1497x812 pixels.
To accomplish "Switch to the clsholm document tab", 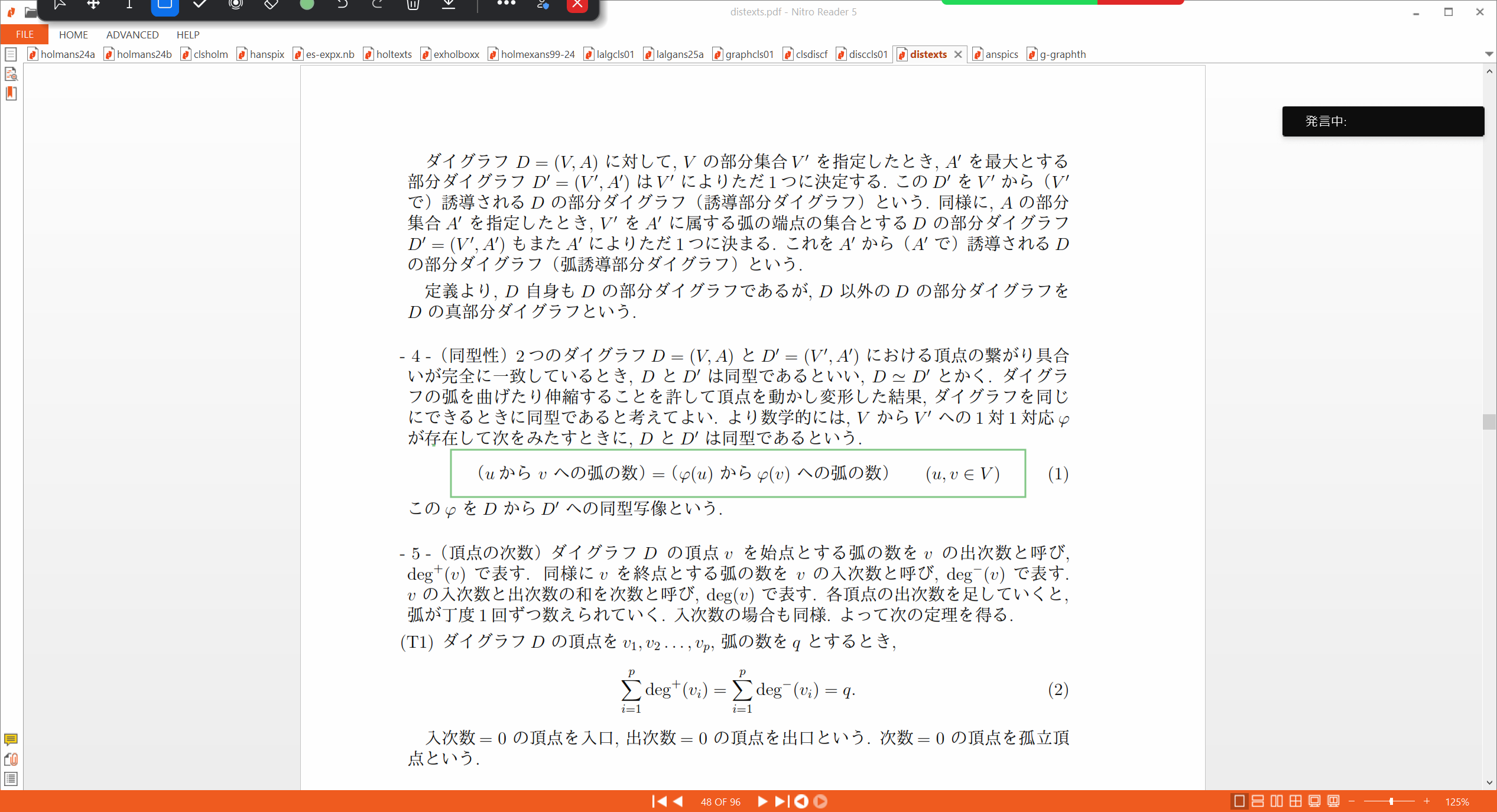I will click(x=204, y=54).
